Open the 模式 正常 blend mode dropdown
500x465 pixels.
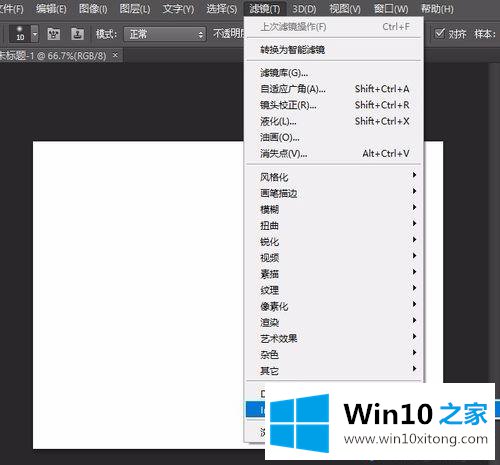164,34
